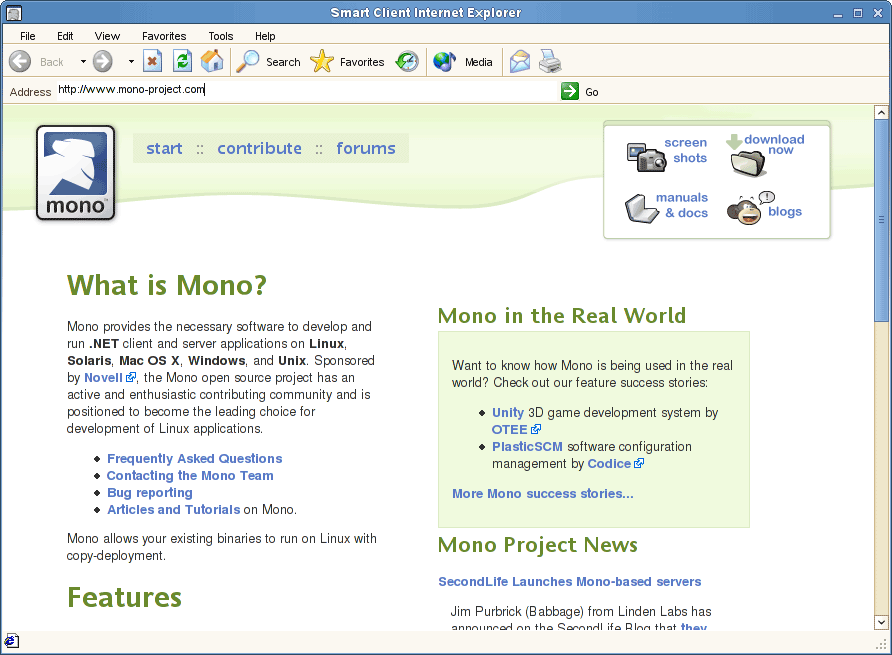Click the Forward arrow button

tap(103, 61)
